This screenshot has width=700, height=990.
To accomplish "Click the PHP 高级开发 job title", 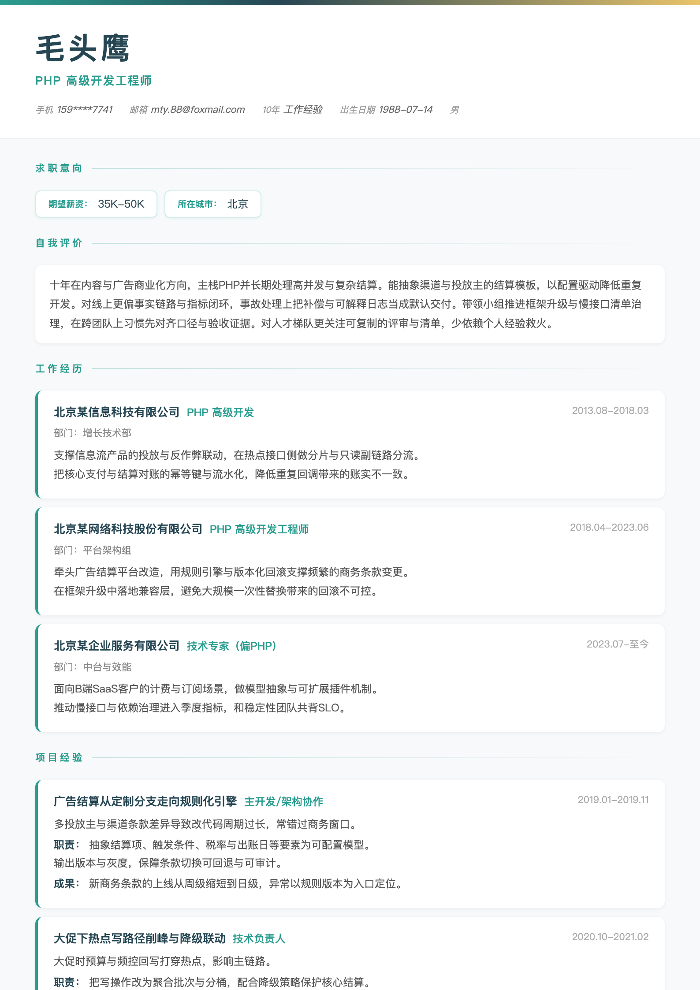I will click(220, 412).
